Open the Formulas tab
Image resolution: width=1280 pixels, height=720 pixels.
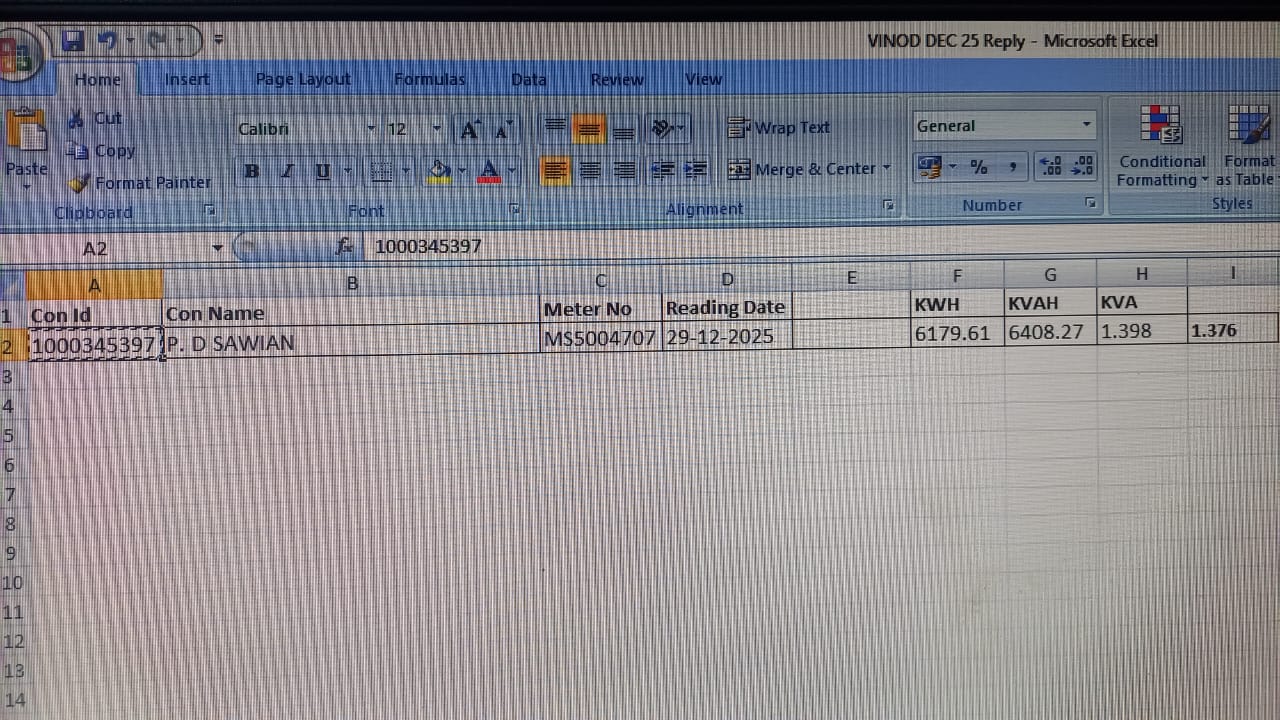pyautogui.click(x=429, y=79)
